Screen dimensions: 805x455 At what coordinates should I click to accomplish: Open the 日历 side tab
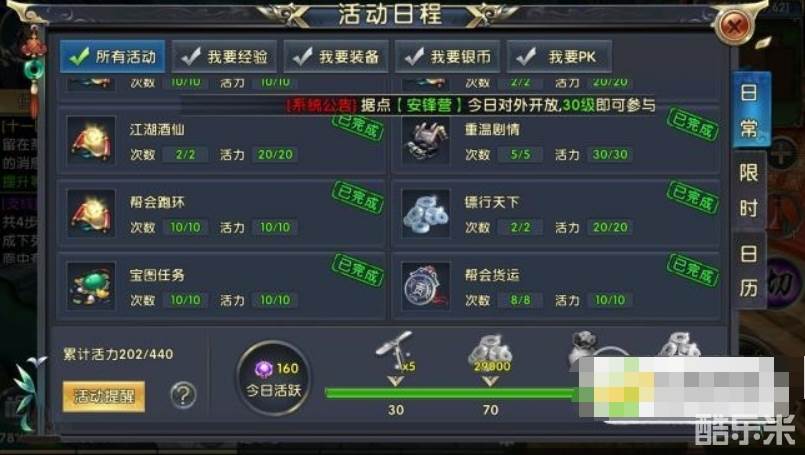coord(749,270)
